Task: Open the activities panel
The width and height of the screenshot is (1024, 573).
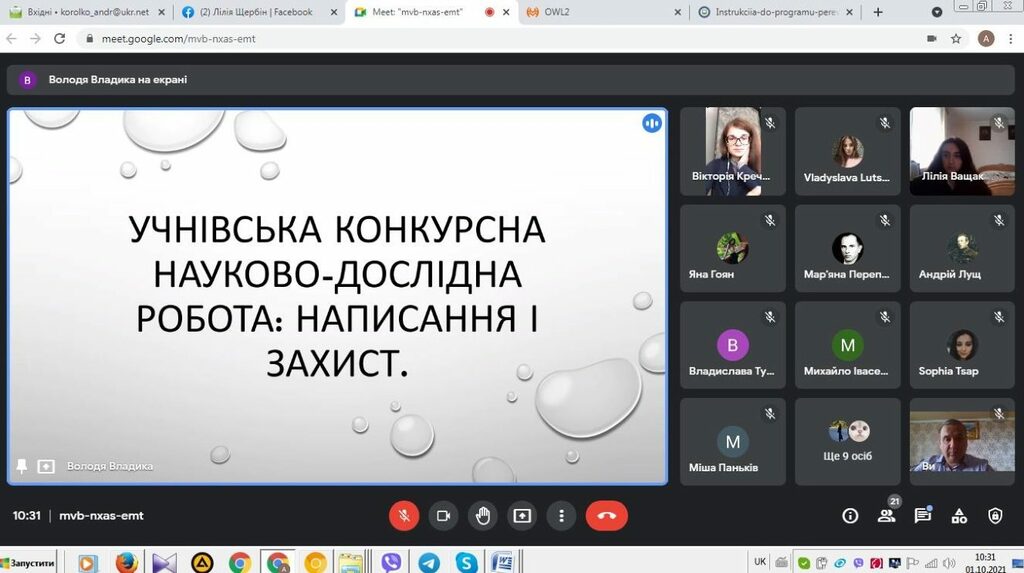Action: tap(959, 516)
